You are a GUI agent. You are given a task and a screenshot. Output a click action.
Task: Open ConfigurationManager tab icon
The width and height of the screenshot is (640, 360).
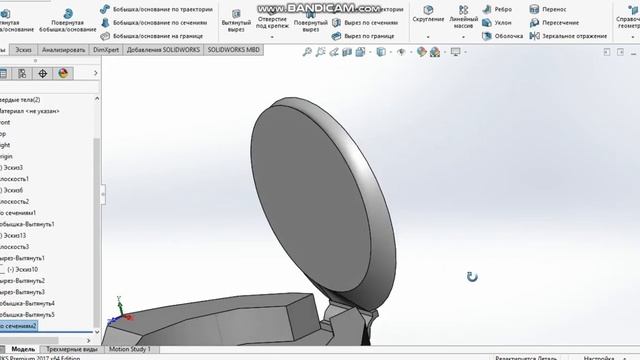pyautogui.click(x=22, y=73)
